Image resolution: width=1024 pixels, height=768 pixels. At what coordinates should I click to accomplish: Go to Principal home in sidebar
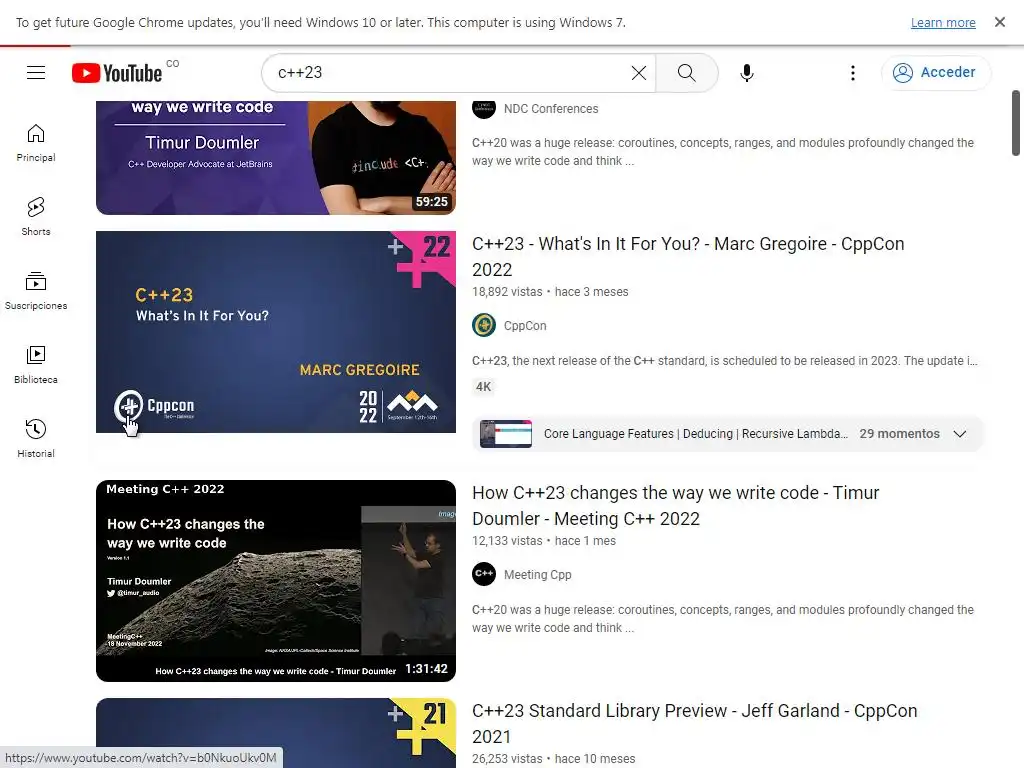point(36,143)
